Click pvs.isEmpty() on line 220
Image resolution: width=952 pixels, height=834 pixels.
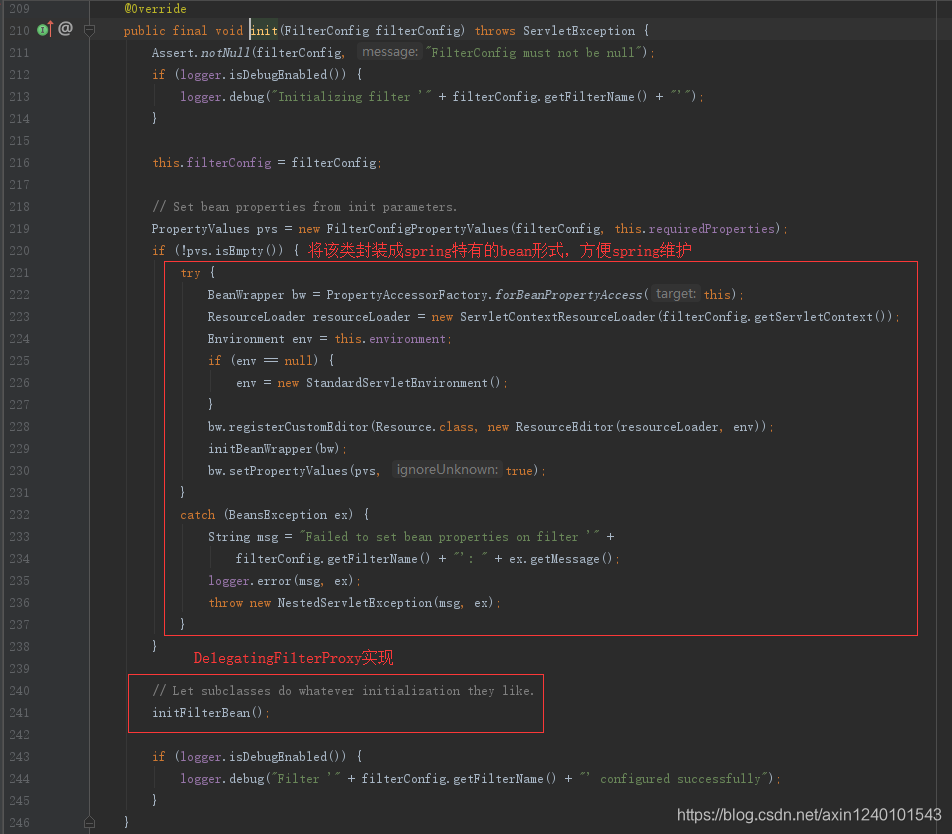pos(231,251)
